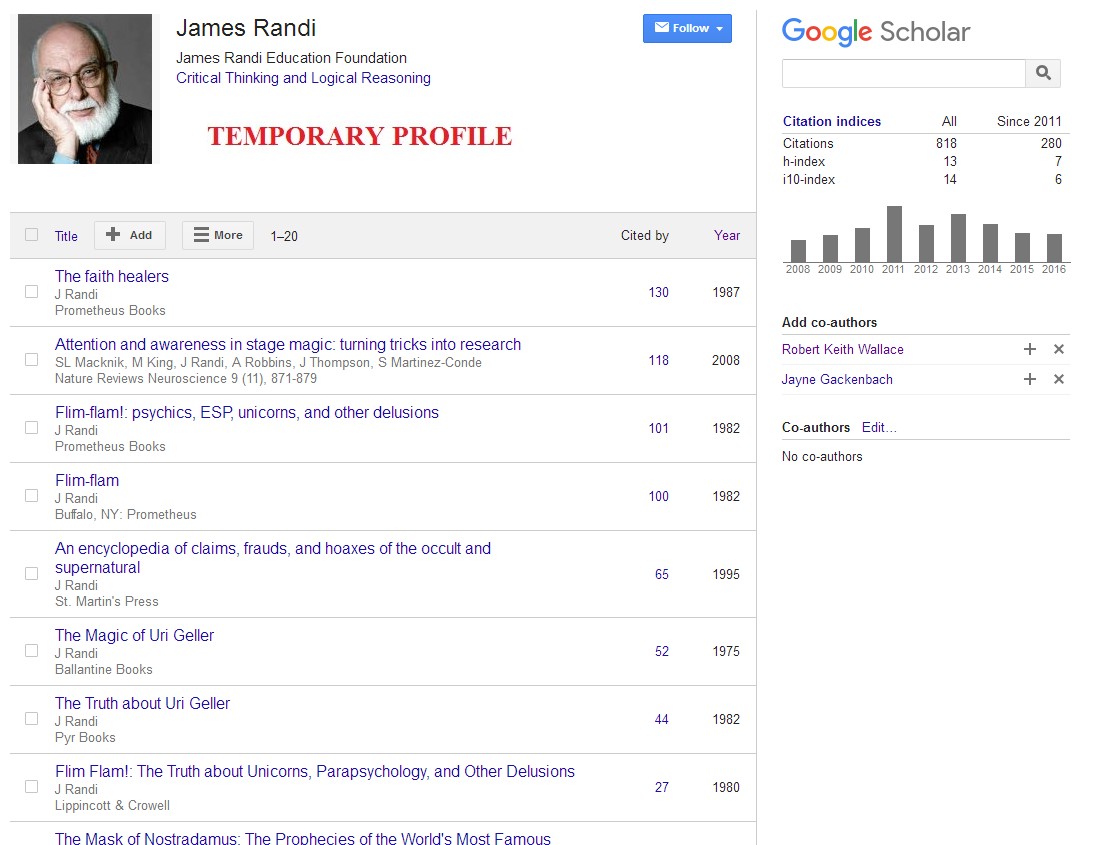Viewport: 1105px width, 845px height.
Task: Focus the Google Scholar search field
Action: coord(903,73)
